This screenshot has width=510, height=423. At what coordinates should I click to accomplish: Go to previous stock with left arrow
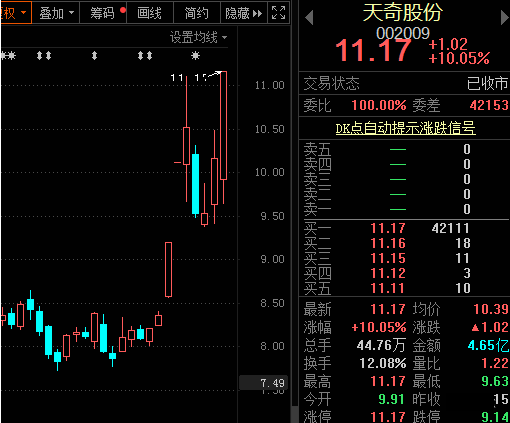pos(309,18)
